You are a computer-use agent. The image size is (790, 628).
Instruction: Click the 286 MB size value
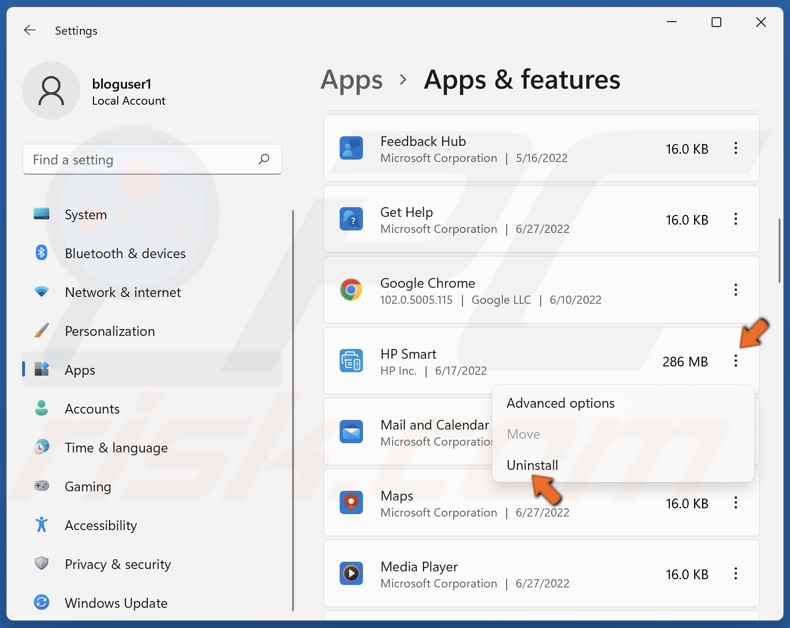685,361
